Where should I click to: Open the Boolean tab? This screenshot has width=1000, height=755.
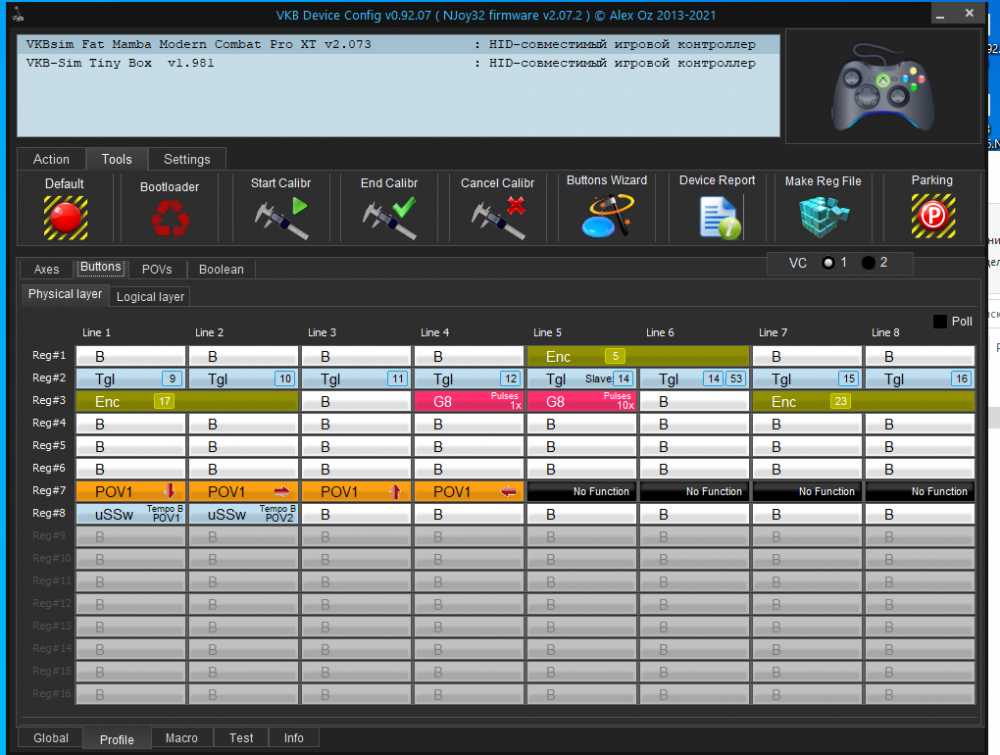click(x=221, y=269)
